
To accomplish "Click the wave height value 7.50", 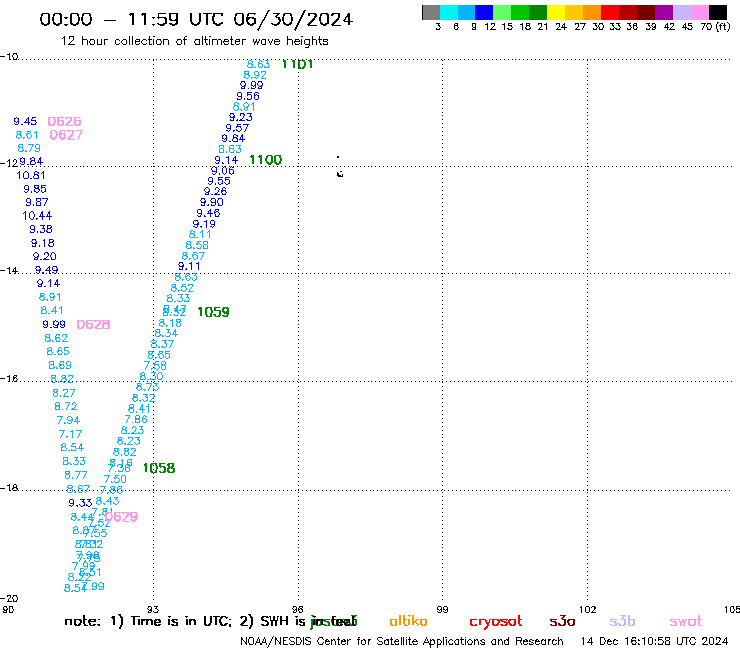I will coord(115,479).
